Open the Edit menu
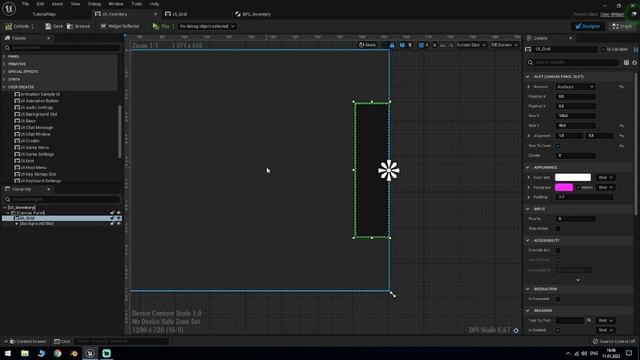 pos(40,4)
